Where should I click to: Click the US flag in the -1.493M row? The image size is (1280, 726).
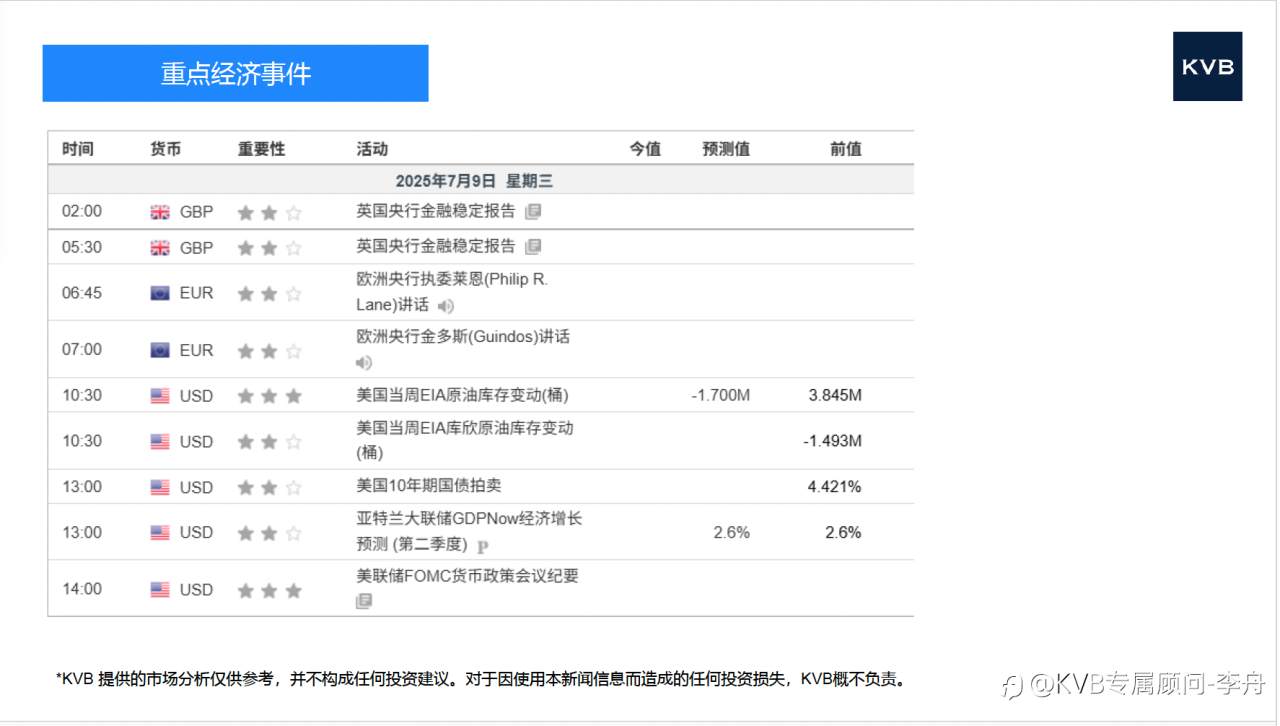tap(160, 441)
